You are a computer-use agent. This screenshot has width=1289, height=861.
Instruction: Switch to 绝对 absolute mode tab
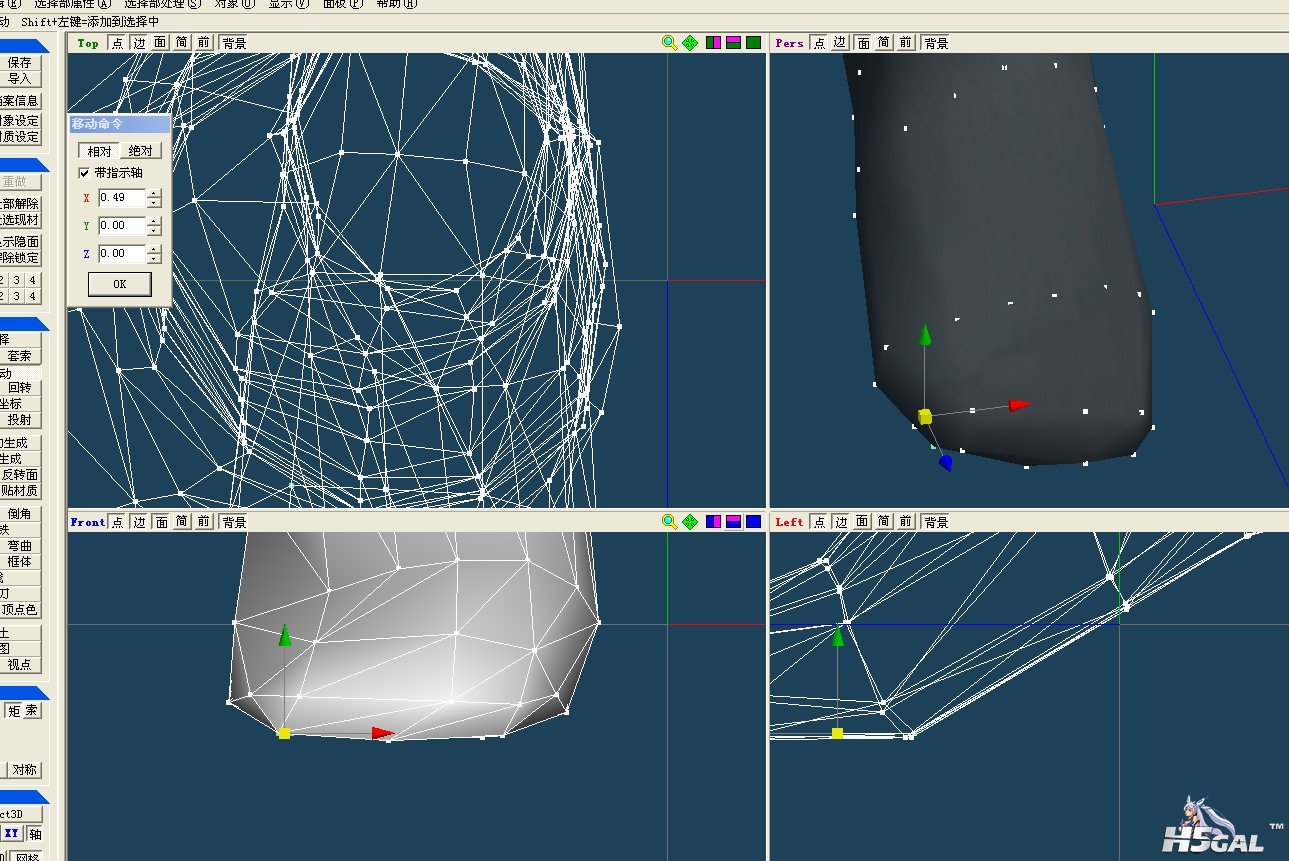point(141,151)
